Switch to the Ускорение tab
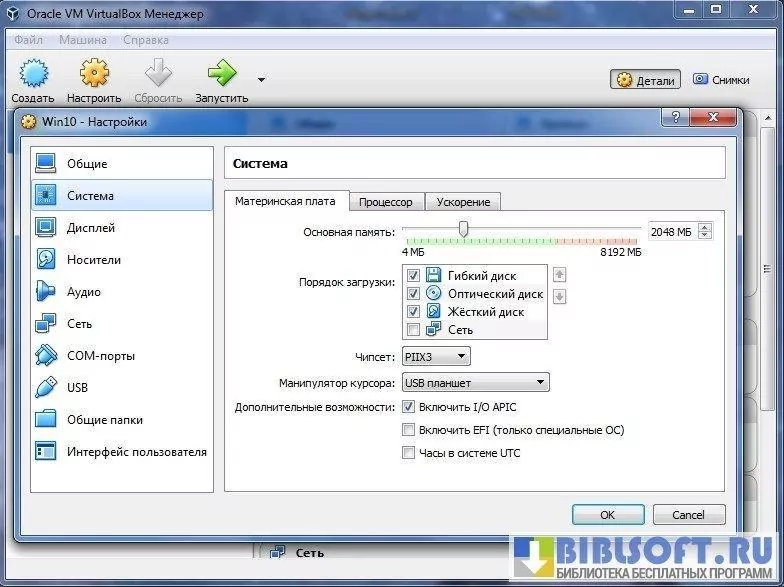Screen dimensions: 784x587 [463, 202]
